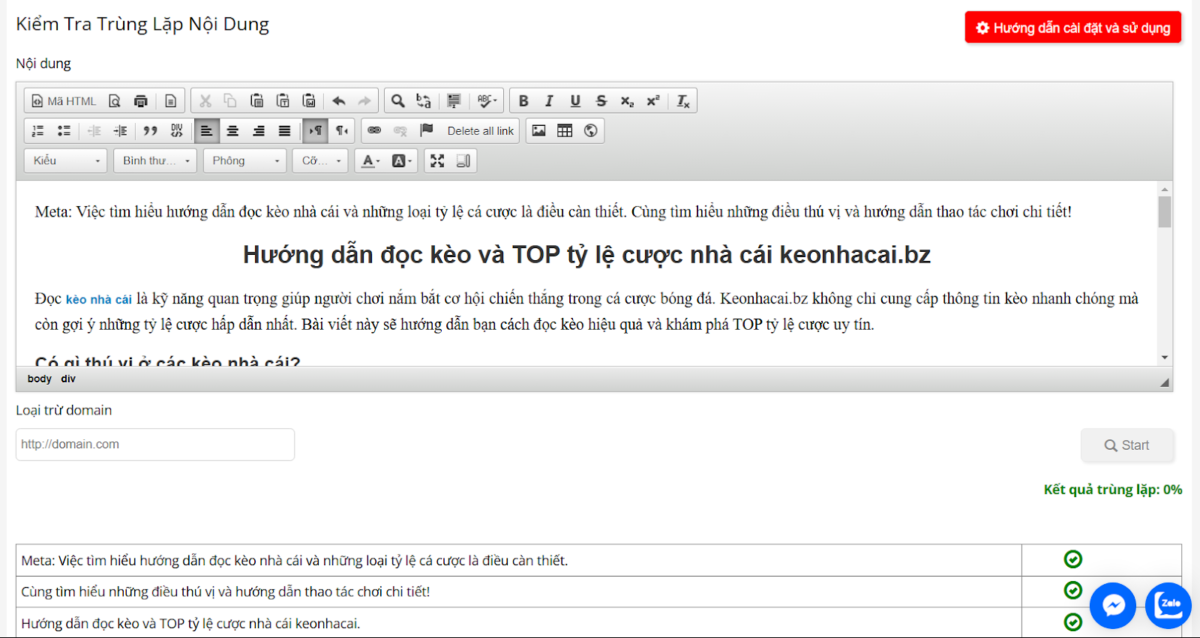Viewport: 1200px width, 638px height.
Task: Toggle Strikethrough formatting
Action: pyautogui.click(x=601, y=101)
